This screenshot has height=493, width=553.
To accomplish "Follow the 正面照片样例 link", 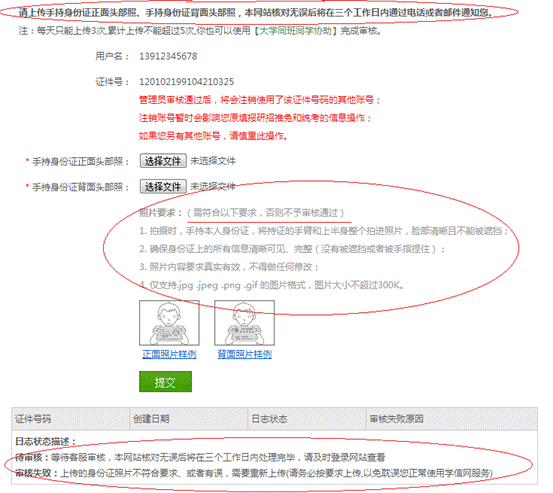I will tap(169, 354).
